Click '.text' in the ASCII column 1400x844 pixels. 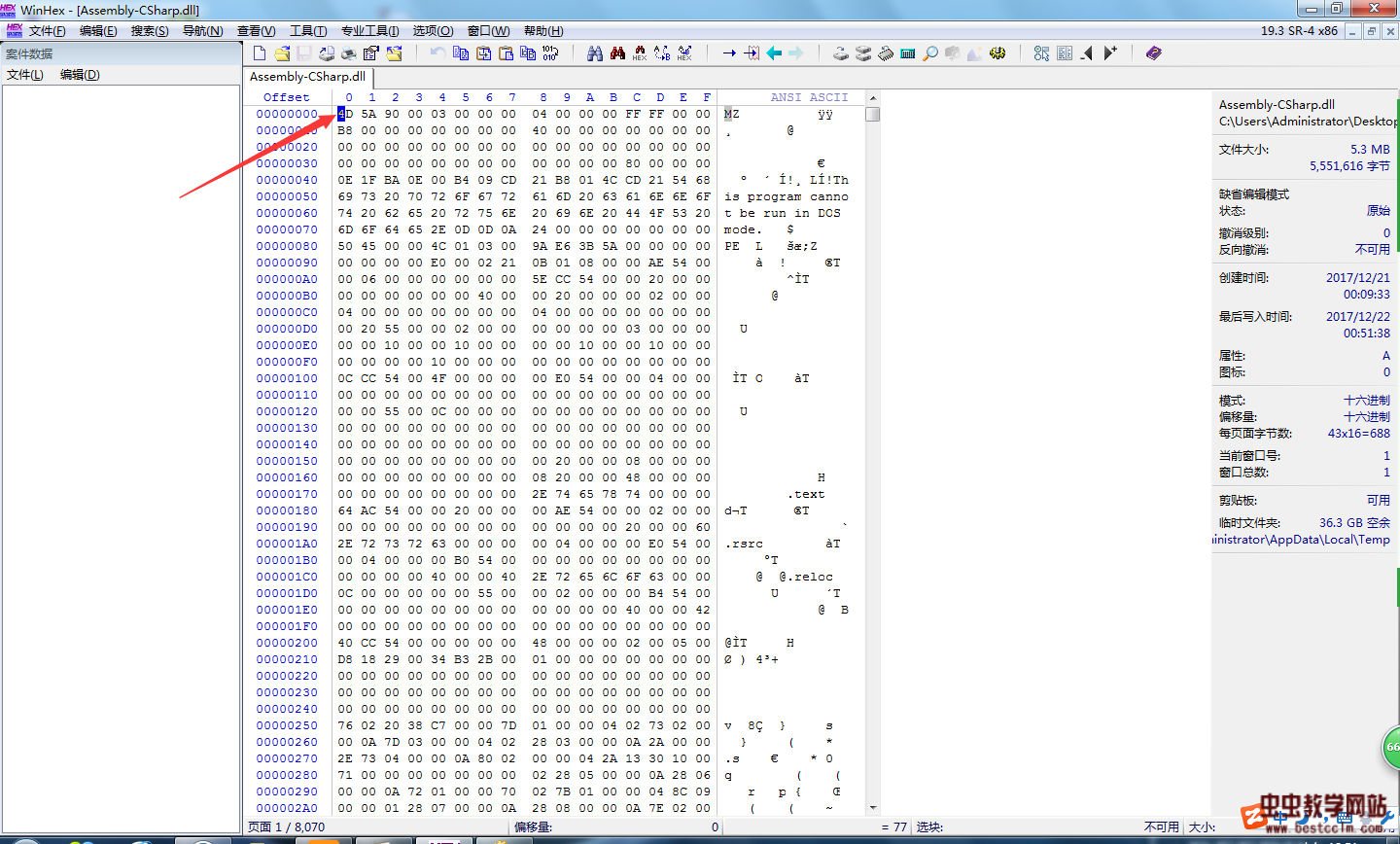click(x=806, y=494)
